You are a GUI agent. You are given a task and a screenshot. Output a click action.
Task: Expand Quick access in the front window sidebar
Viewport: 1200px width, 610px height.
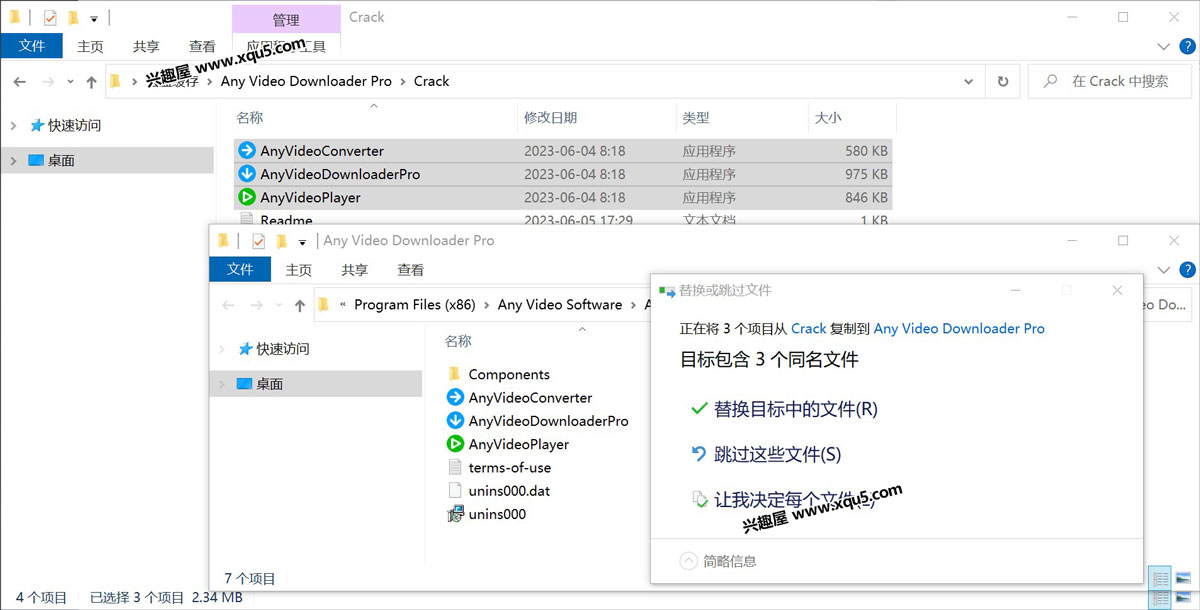pyautogui.click(x=221, y=349)
